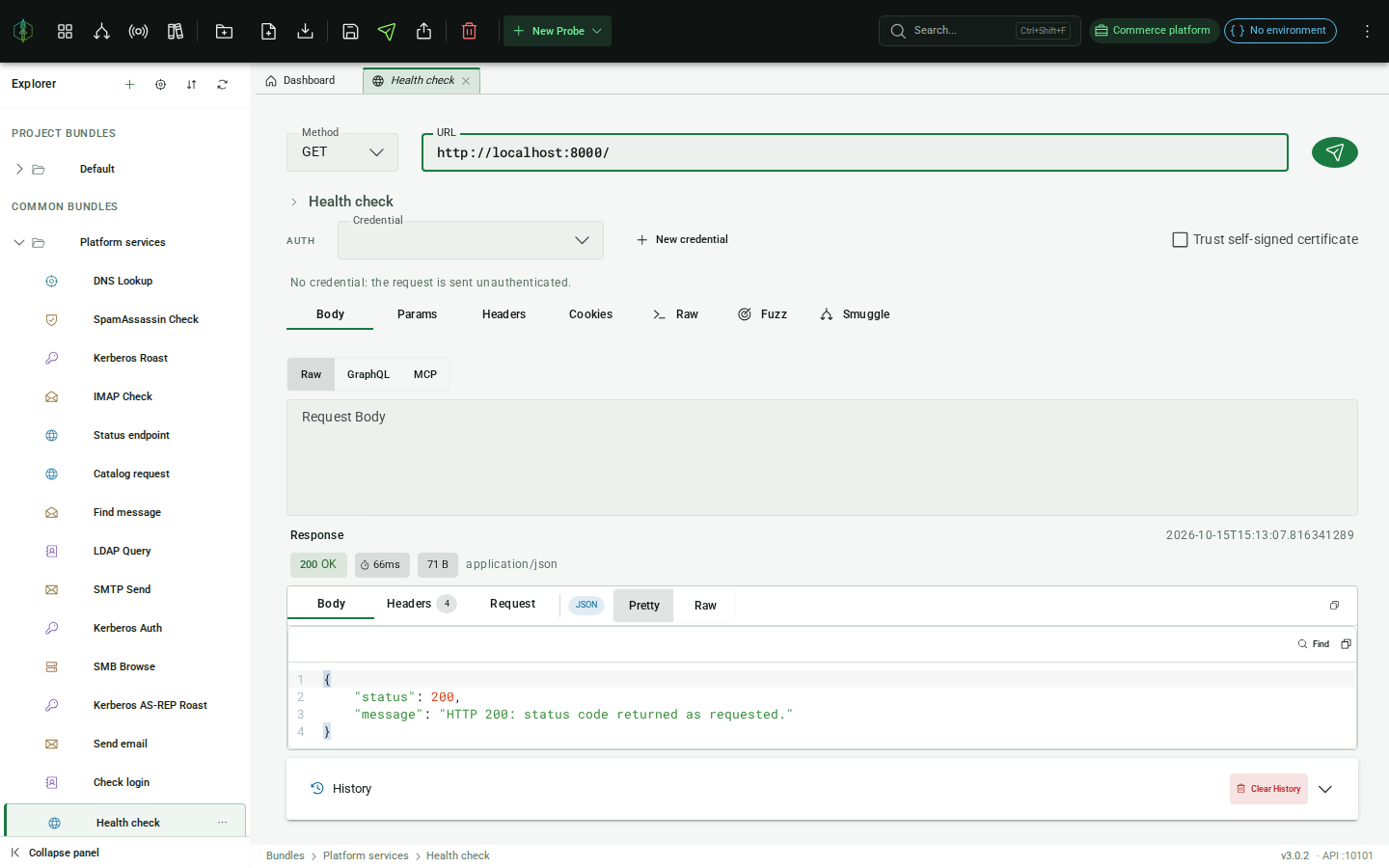Screen dimensions: 1389x868
Task: Click the URL input field
Action: click(855, 152)
